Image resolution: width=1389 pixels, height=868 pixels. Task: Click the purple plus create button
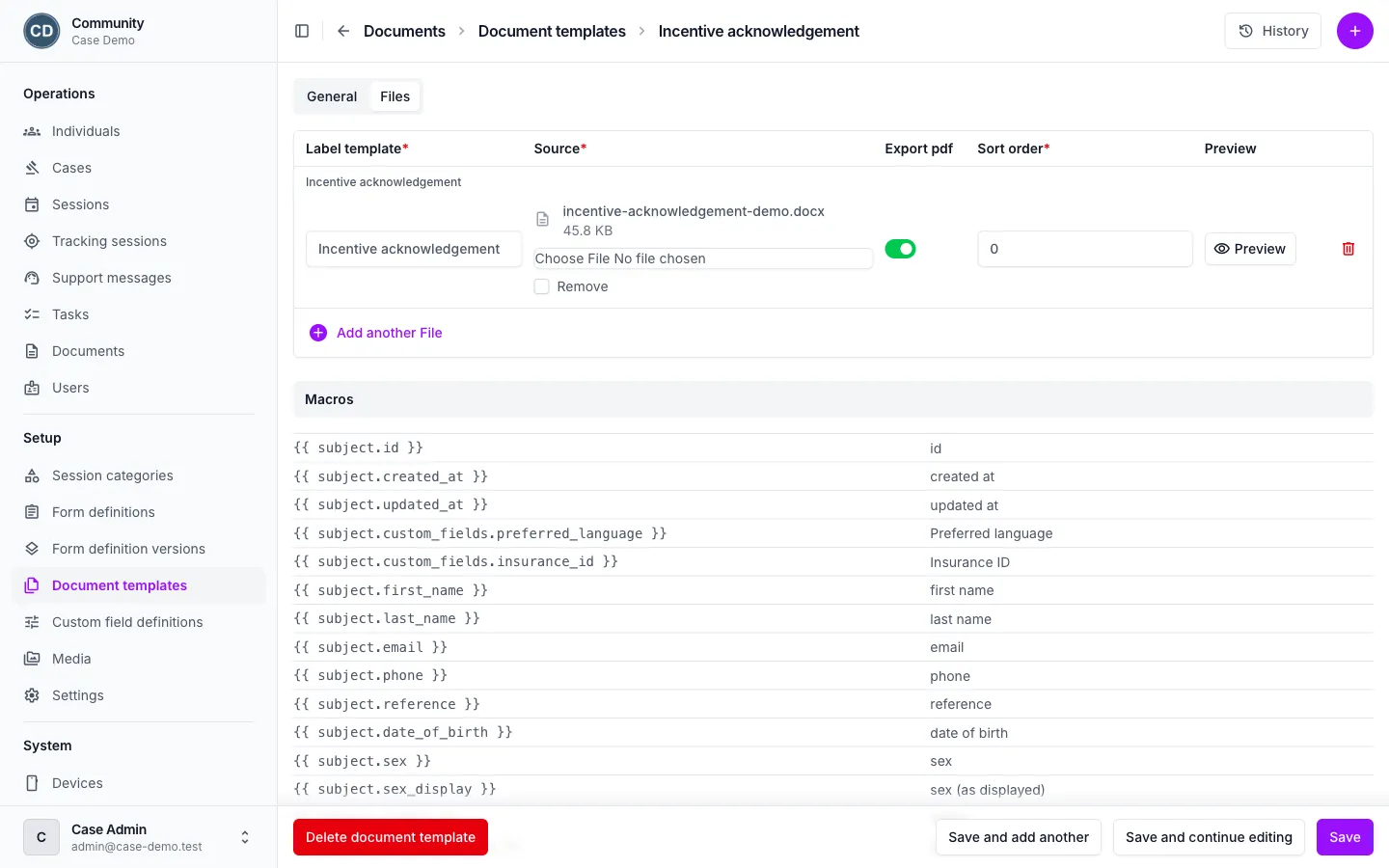click(1354, 31)
